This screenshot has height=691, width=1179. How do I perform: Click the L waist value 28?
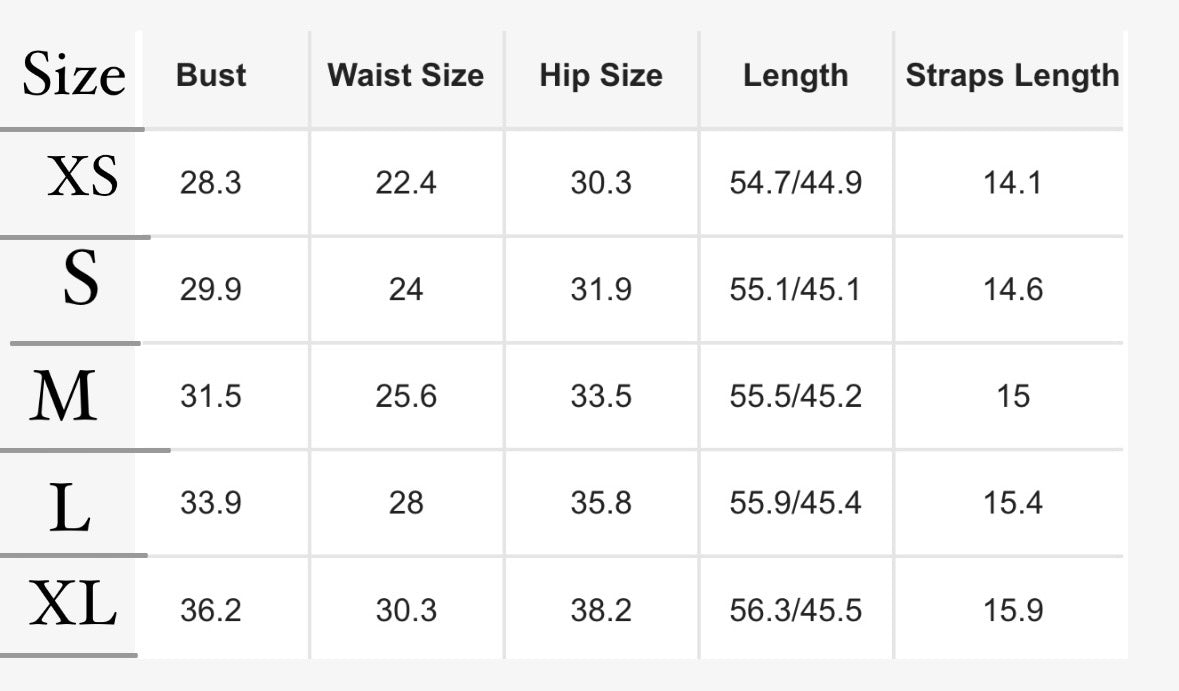[406, 503]
